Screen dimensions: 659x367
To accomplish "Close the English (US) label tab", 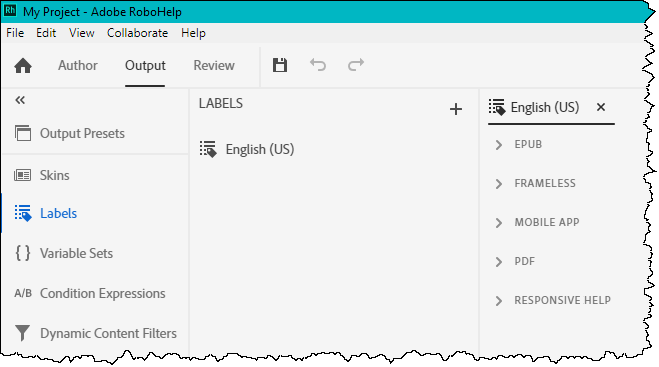I will pyautogui.click(x=601, y=107).
